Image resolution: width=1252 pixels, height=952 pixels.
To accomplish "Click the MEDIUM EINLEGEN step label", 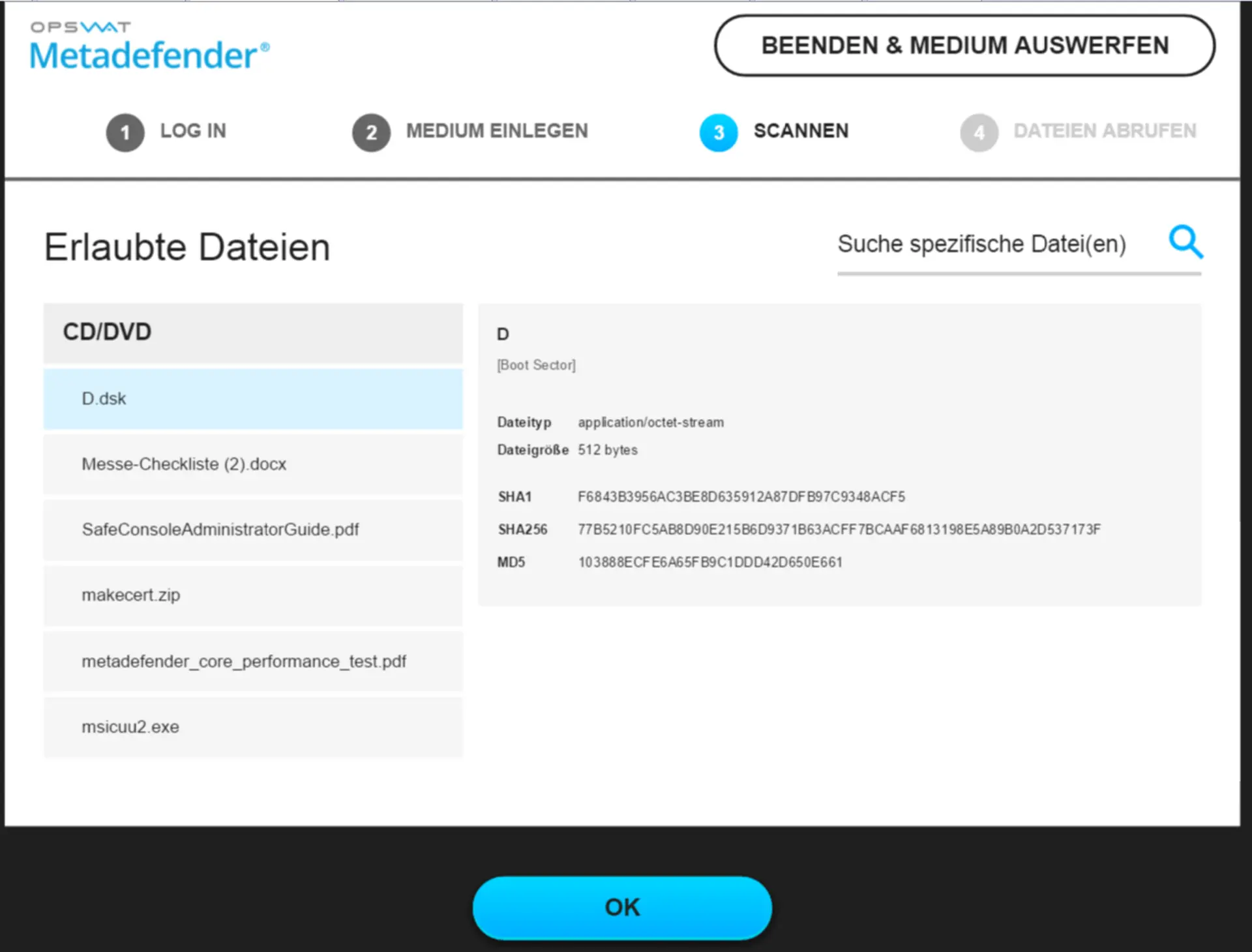I will pos(497,132).
